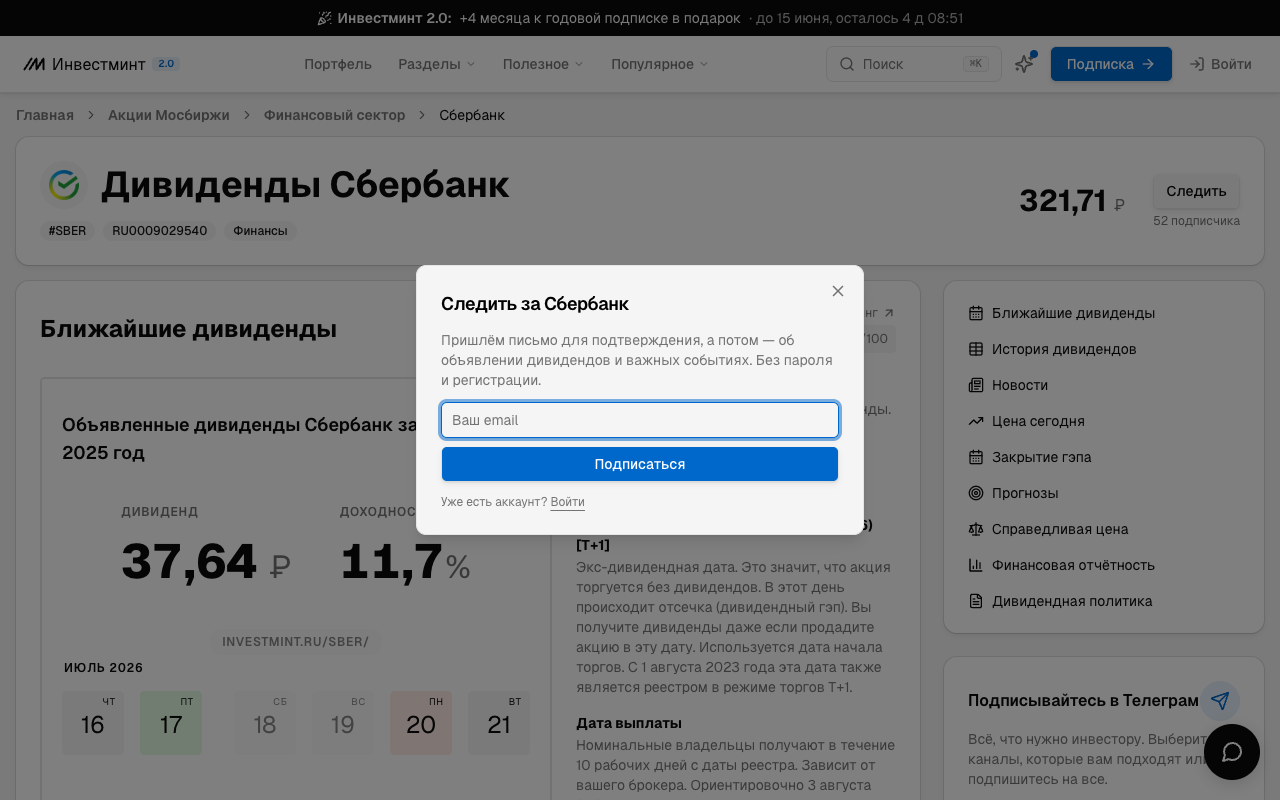
Task: Open Финансовый сектор breadcrumb
Action: click(x=335, y=115)
